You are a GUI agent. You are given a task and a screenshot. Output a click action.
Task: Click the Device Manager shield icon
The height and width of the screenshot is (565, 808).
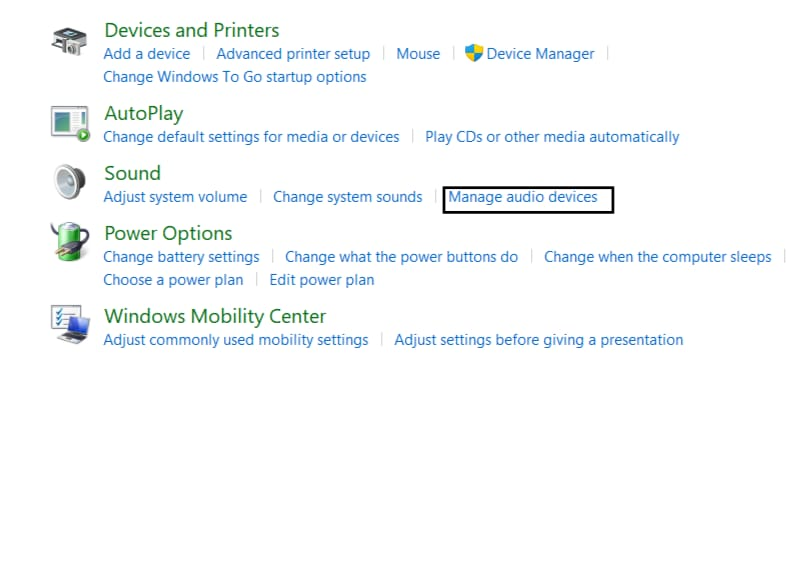[x=474, y=53]
